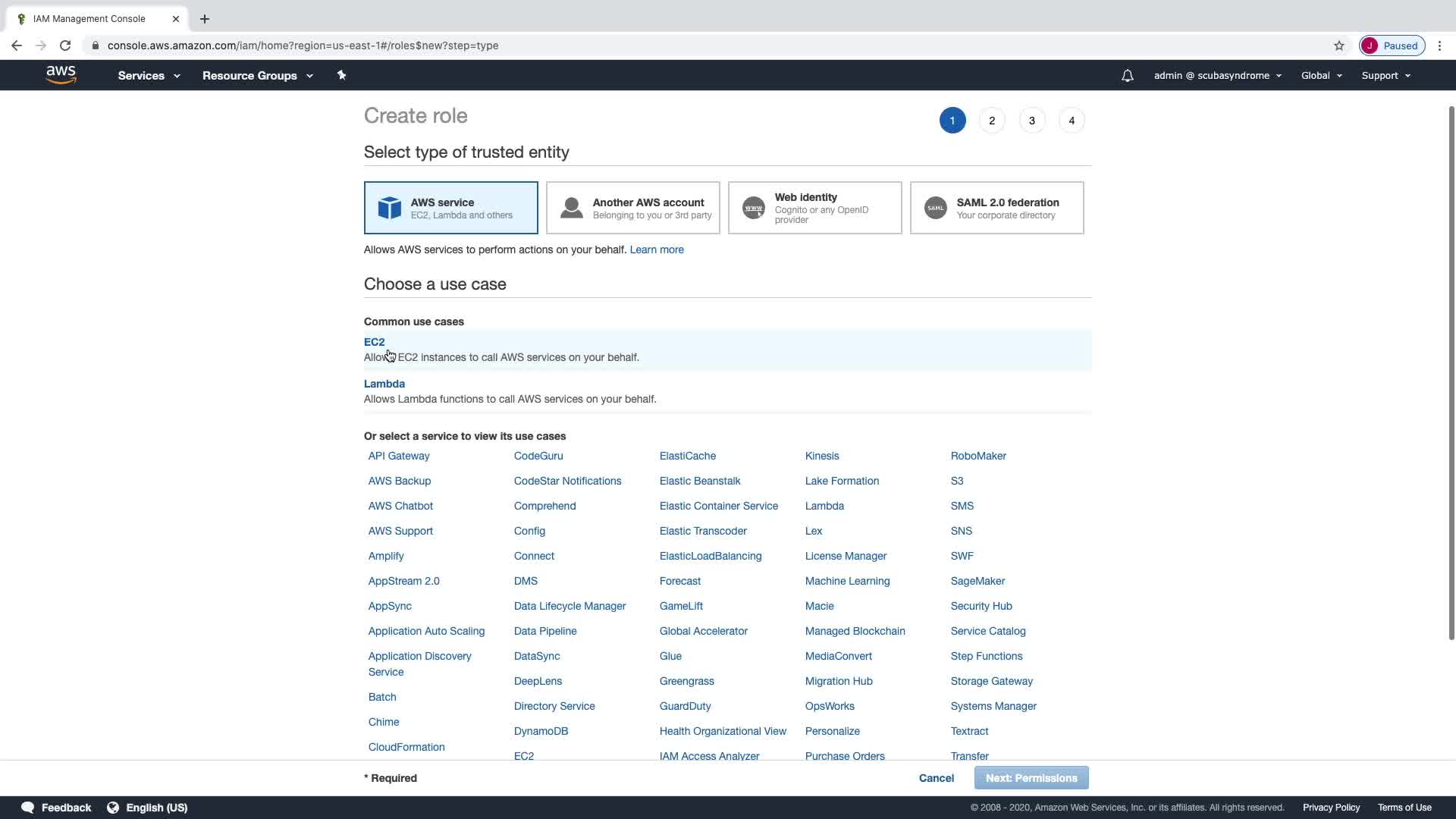
Task: Select AWS service trusted entity type
Action: 450,208
